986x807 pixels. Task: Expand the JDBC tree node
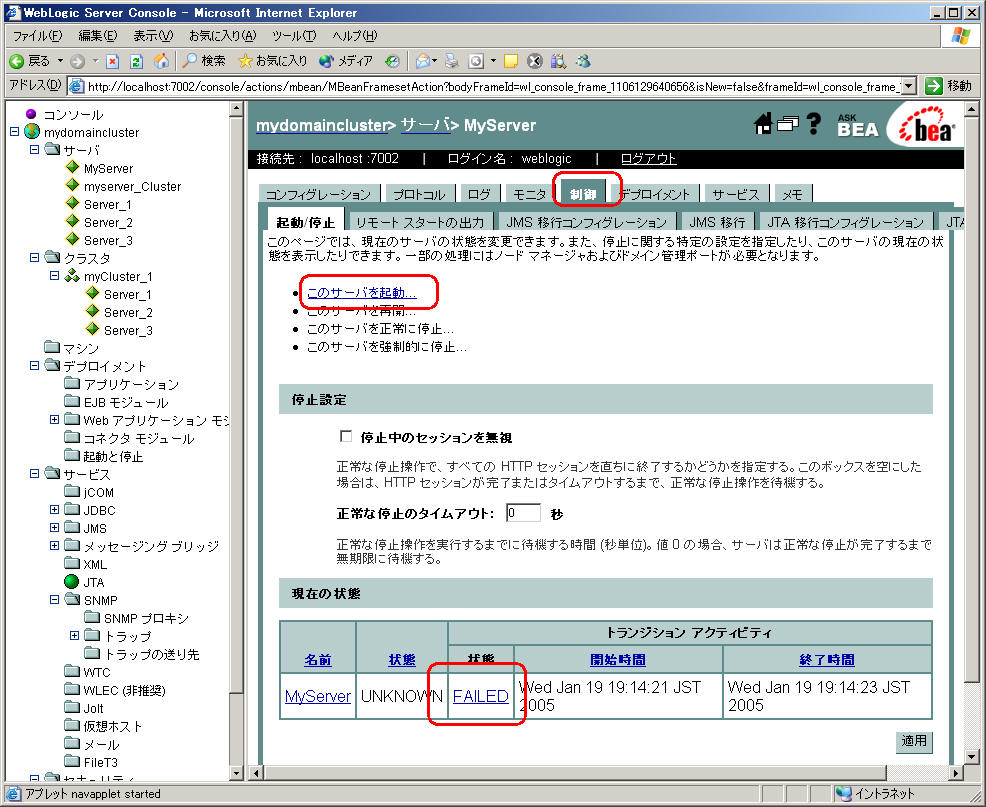click(x=54, y=510)
